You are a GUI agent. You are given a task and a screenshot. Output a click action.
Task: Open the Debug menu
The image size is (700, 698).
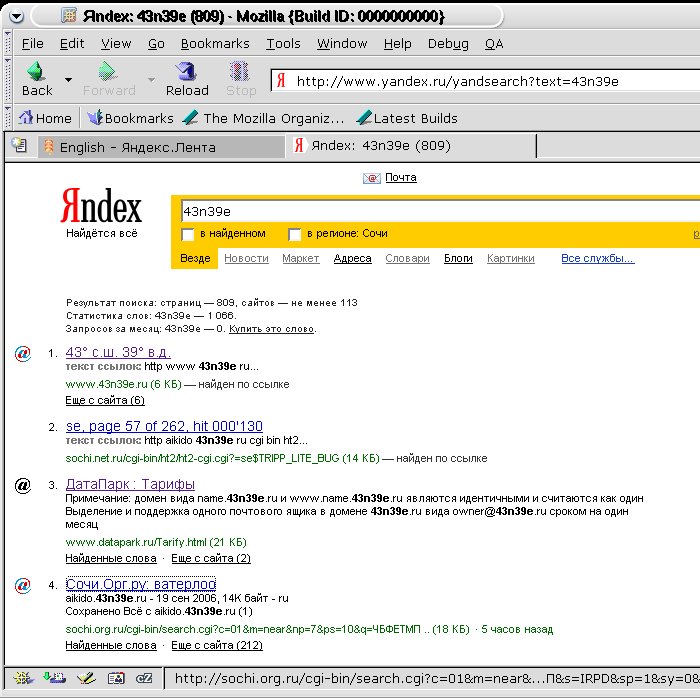tap(448, 44)
